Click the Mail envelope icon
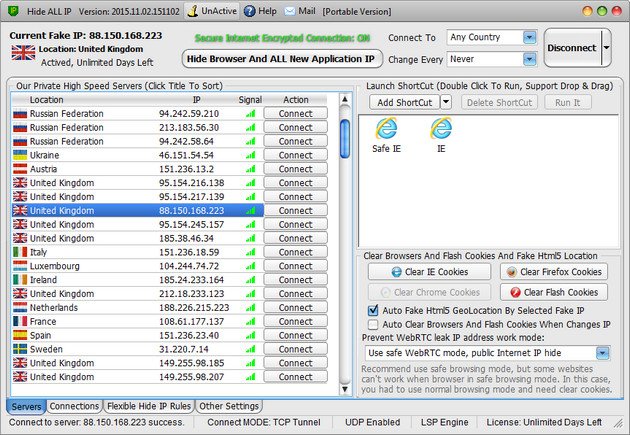 point(289,11)
